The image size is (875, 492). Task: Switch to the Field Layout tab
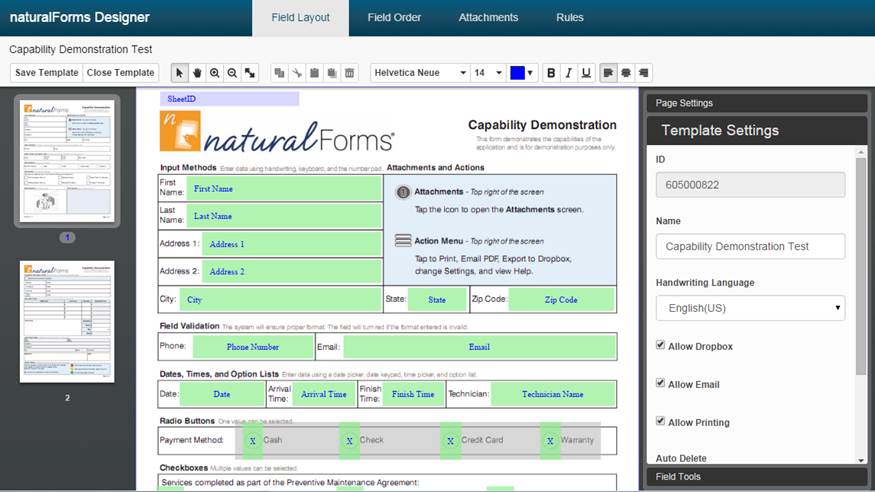click(x=300, y=18)
